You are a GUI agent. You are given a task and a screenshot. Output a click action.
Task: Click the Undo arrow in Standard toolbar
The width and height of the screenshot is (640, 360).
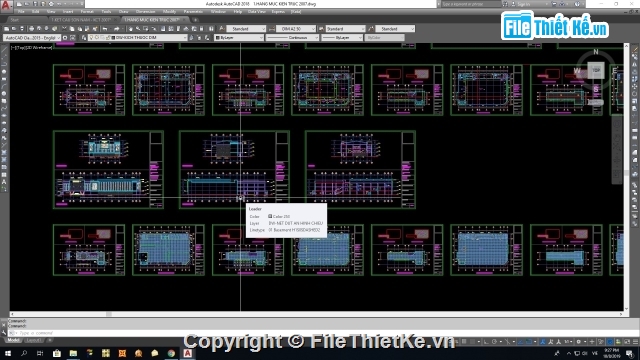105,29
